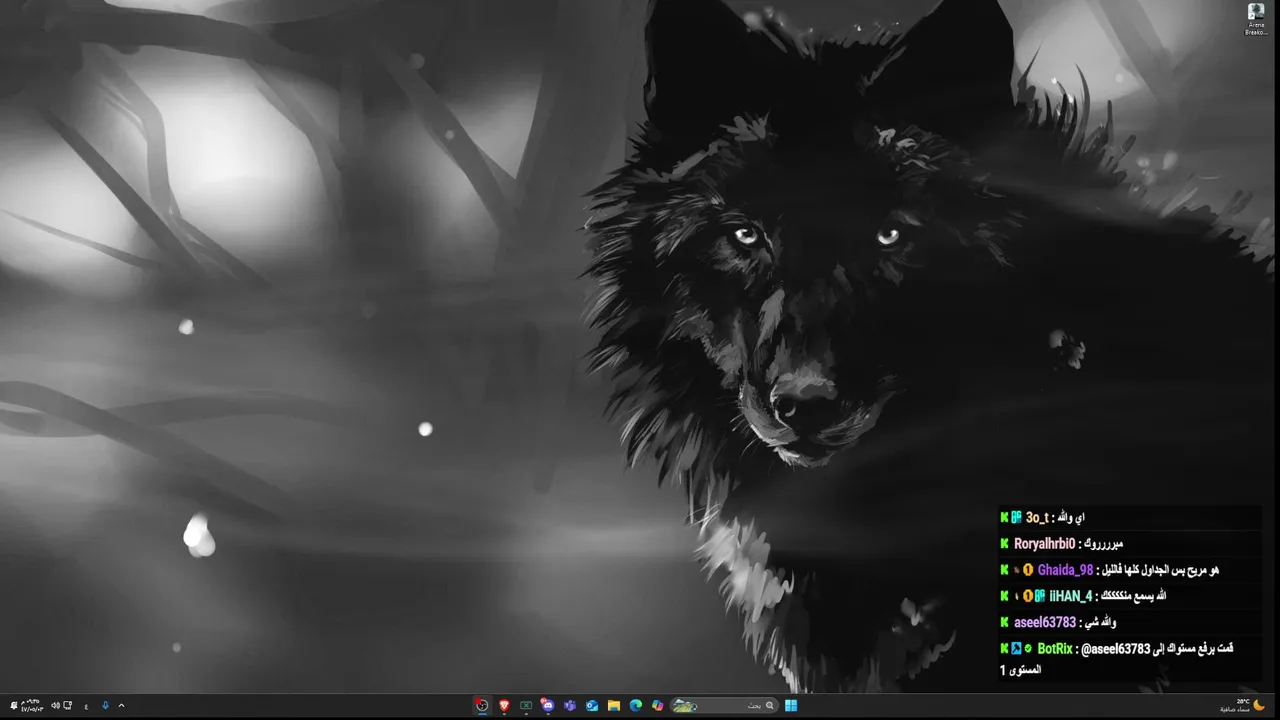Click BotRix username in chat
1280x720 pixels.
pyautogui.click(x=1055, y=648)
